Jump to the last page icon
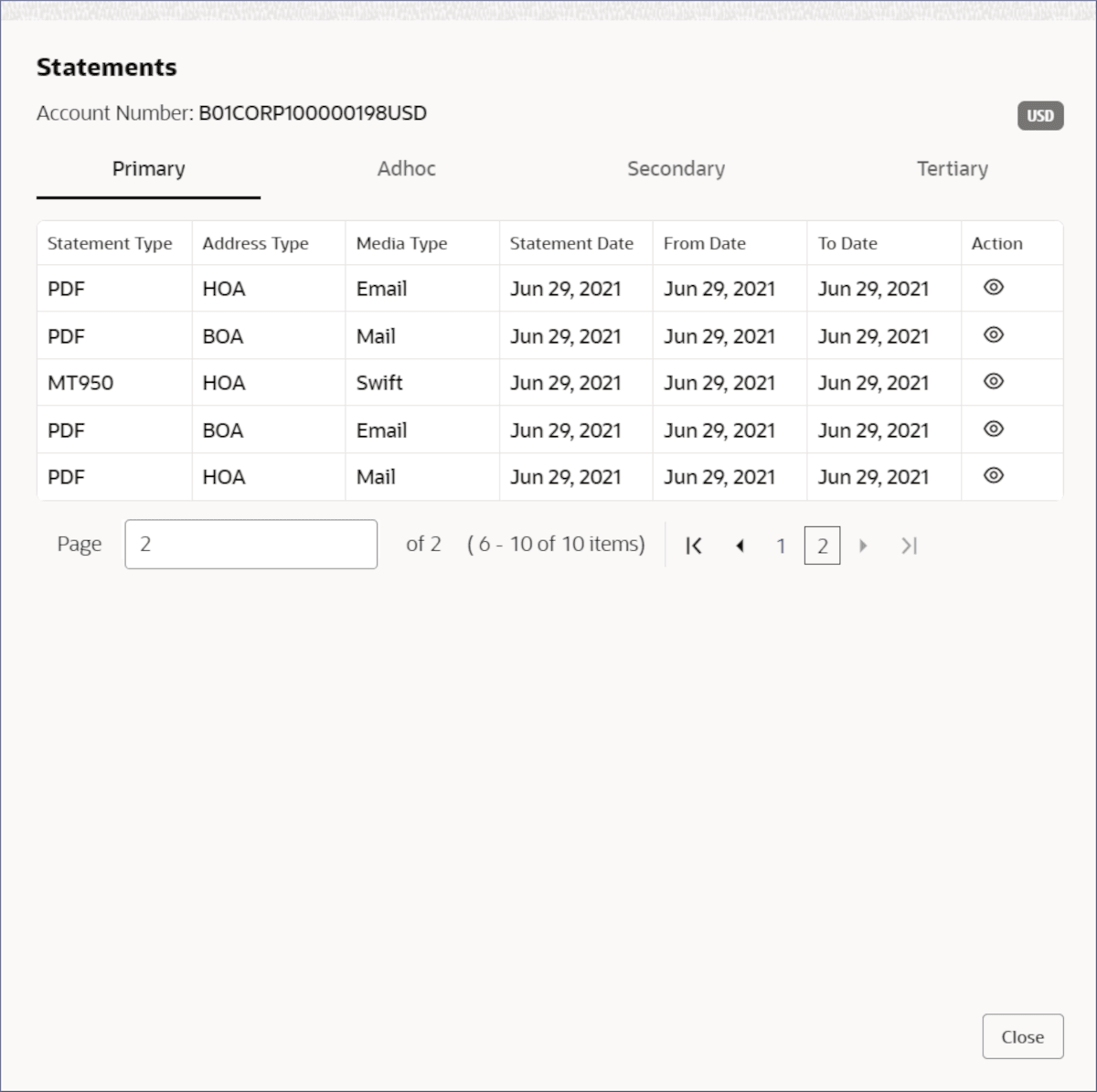Viewport: 1097px width, 1092px height. [x=908, y=546]
